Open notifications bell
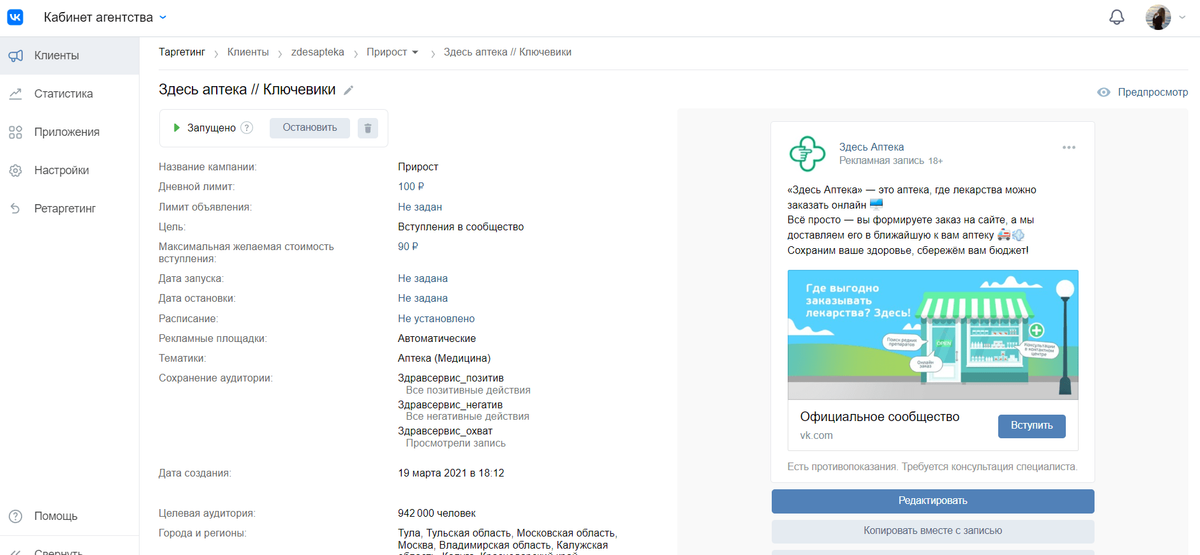The image size is (1200, 555). [x=1117, y=17]
